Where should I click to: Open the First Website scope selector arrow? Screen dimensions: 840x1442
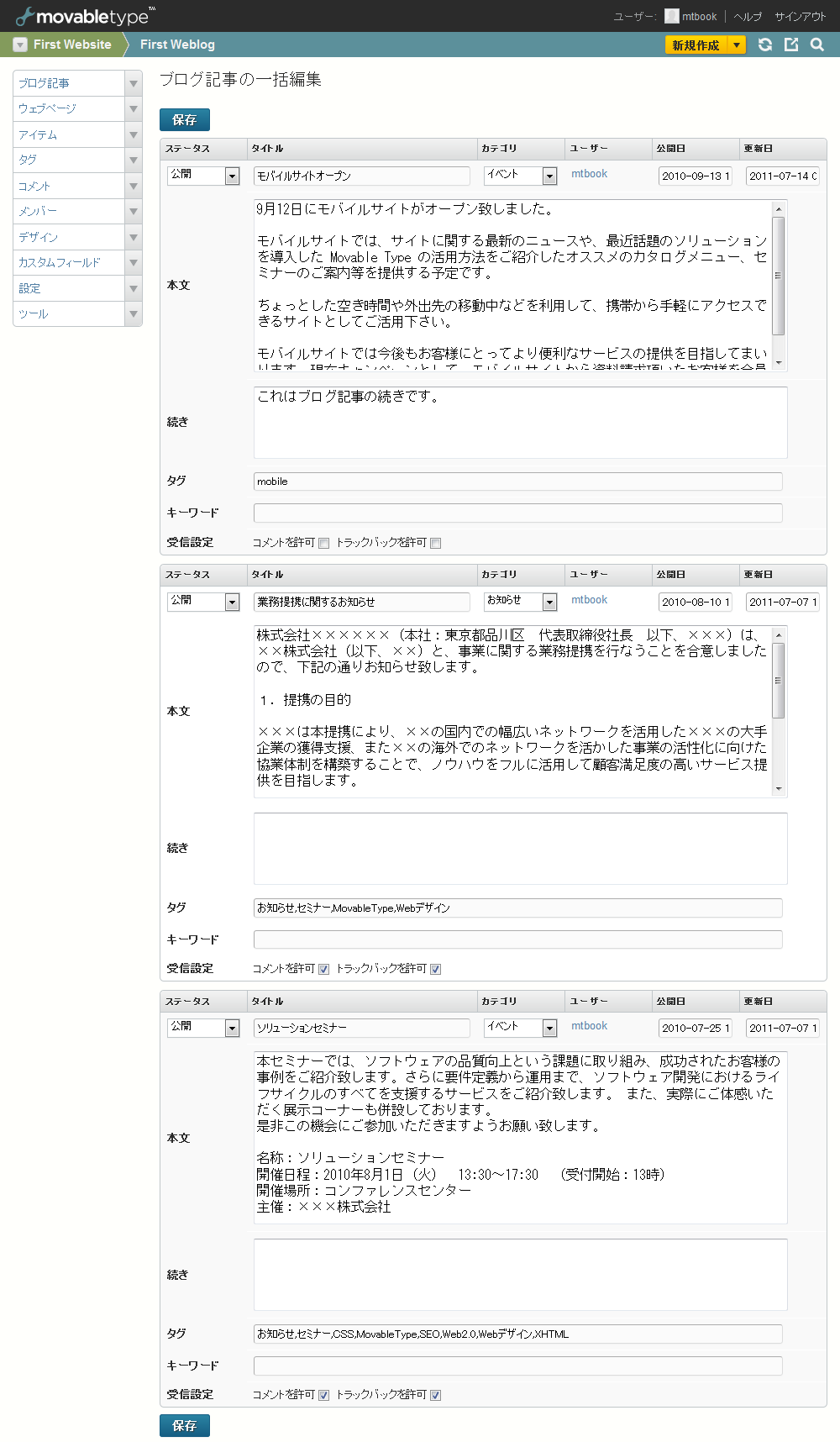(20, 45)
